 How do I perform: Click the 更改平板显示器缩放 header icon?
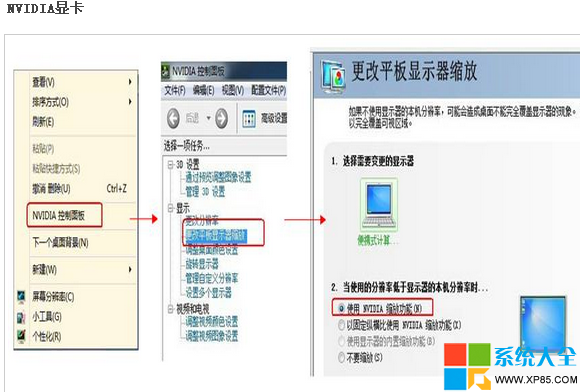pyautogui.click(x=333, y=77)
